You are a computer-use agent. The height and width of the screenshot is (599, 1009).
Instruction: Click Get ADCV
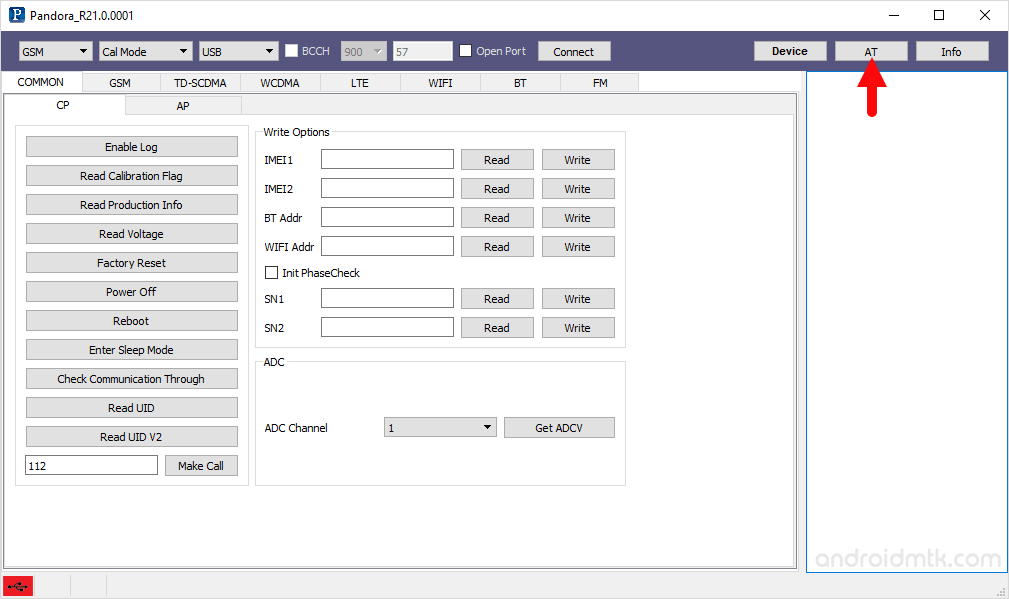(x=559, y=427)
